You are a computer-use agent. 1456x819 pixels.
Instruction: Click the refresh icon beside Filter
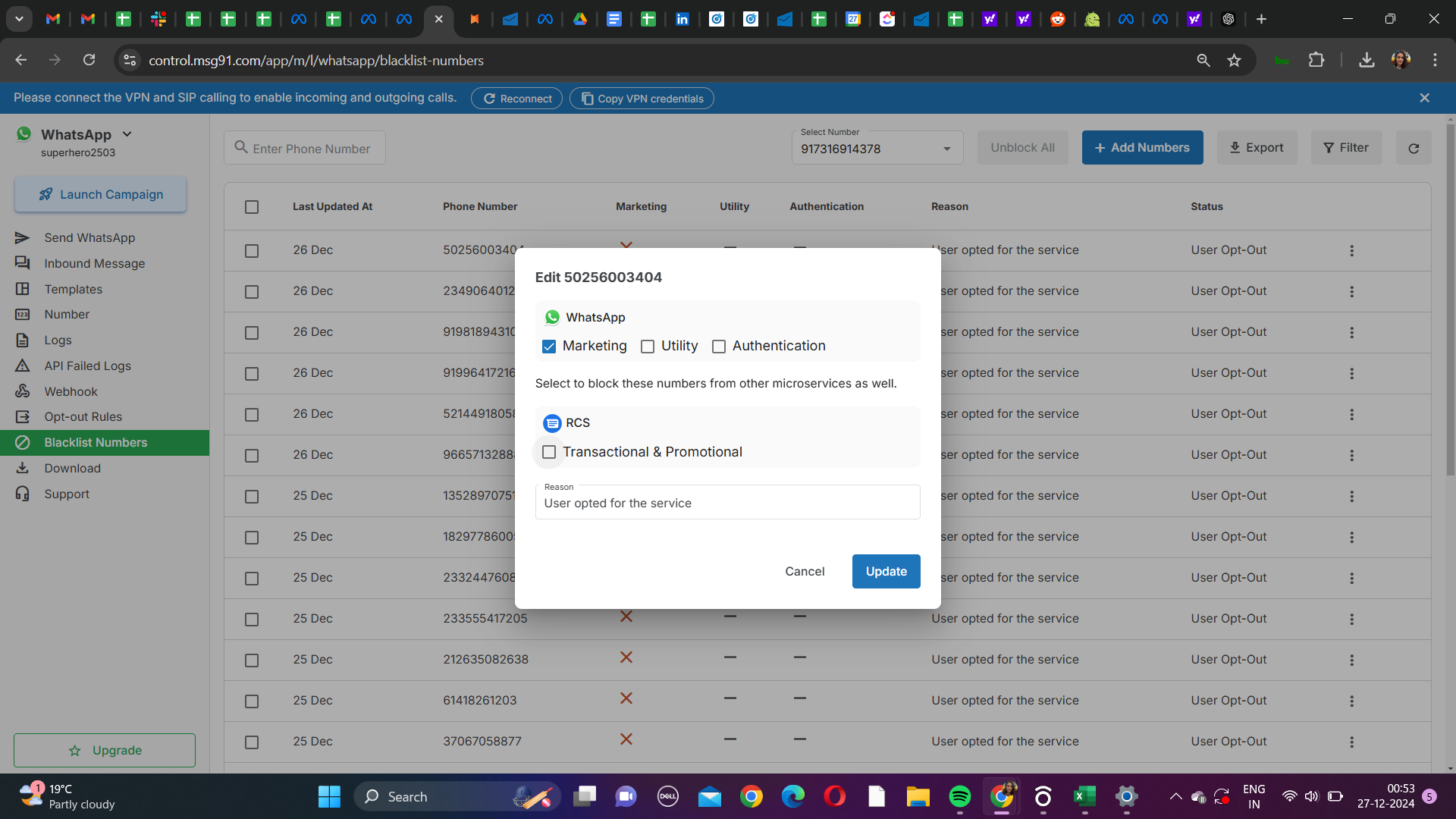click(x=1414, y=148)
